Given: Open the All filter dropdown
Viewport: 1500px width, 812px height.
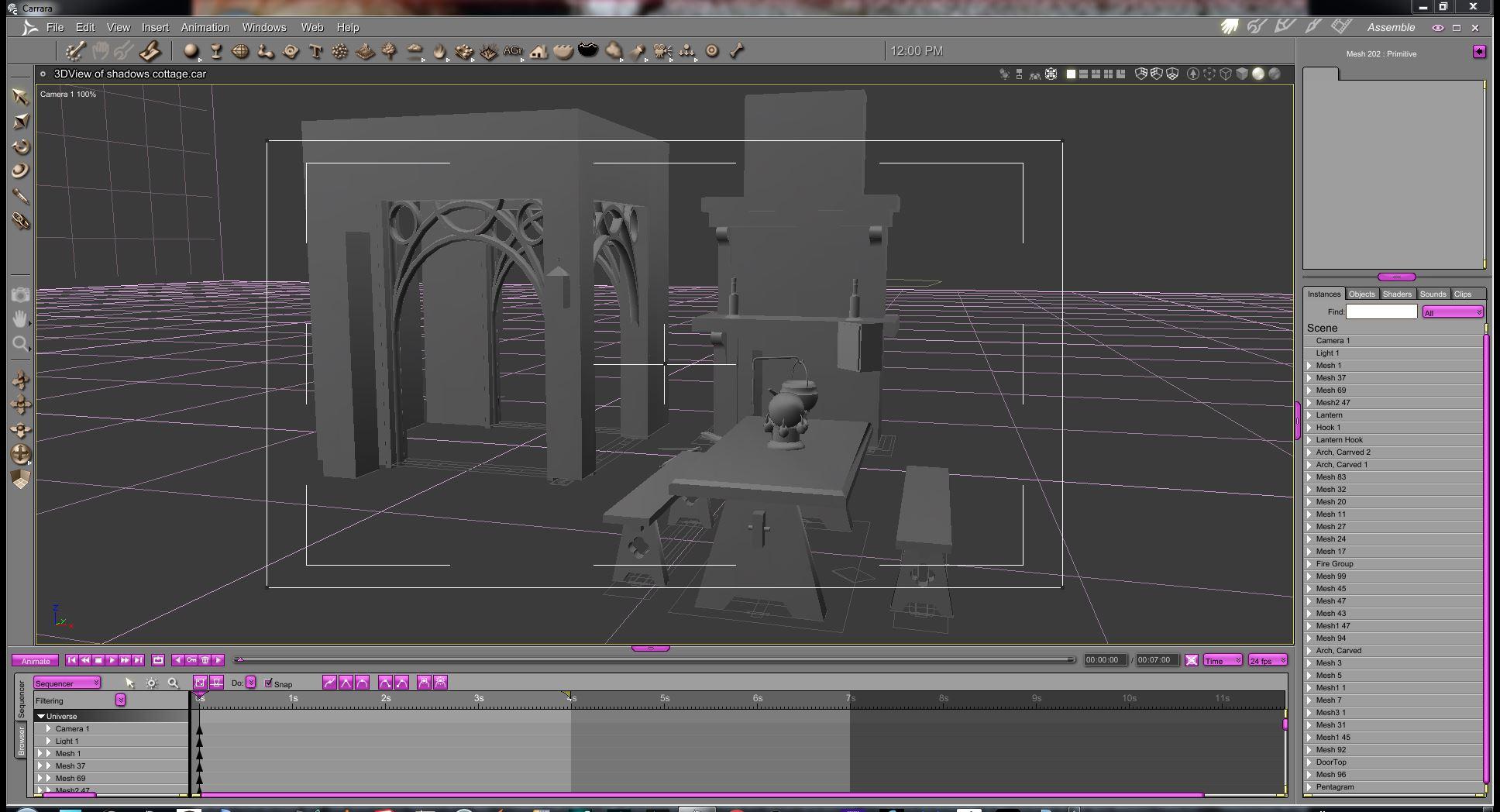Looking at the screenshot, I should tap(1453, 311).
